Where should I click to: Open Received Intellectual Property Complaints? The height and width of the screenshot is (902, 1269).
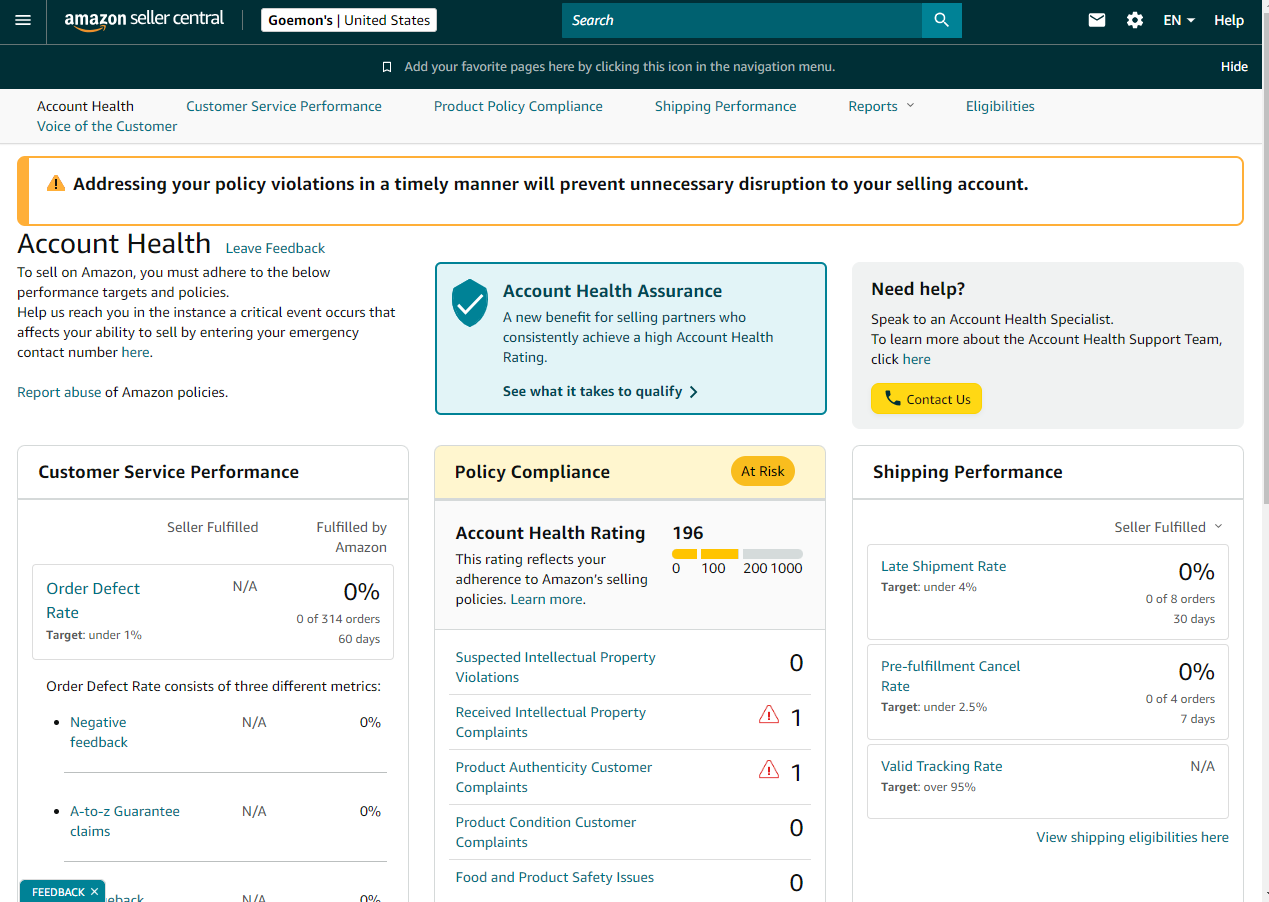click(551, 722)
